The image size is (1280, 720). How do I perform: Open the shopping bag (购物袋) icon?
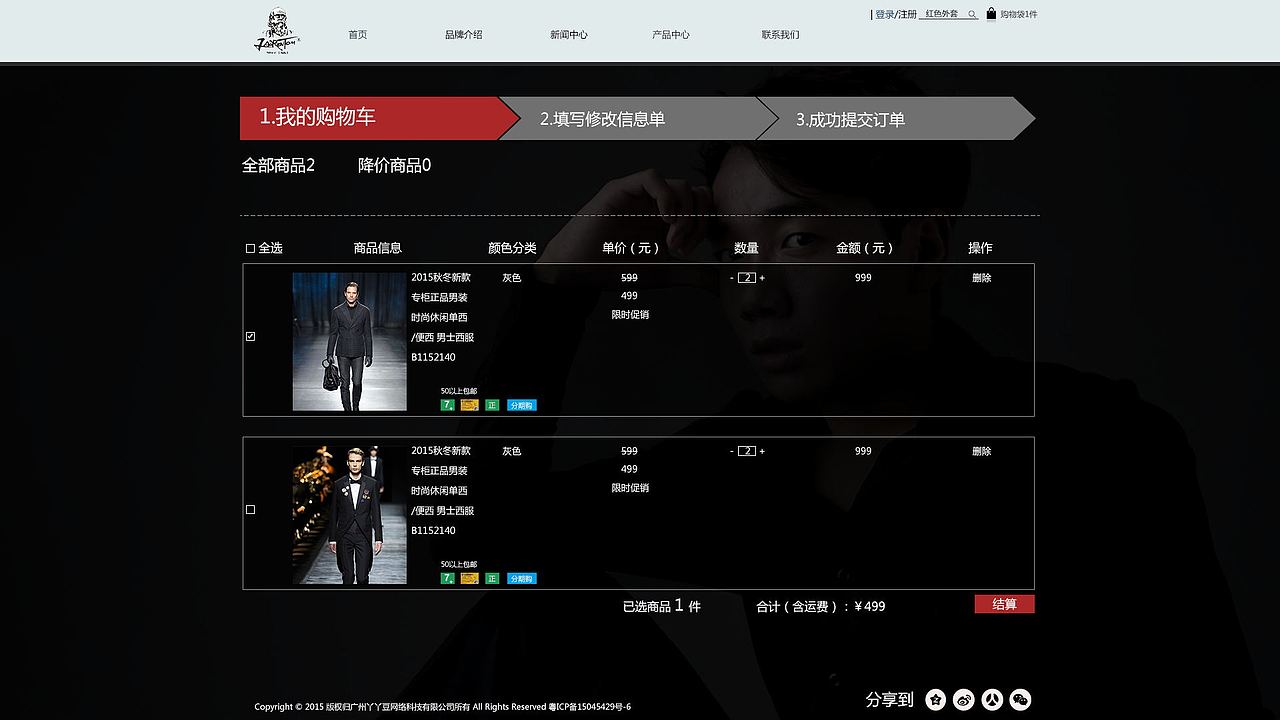[x=992, y=14]
